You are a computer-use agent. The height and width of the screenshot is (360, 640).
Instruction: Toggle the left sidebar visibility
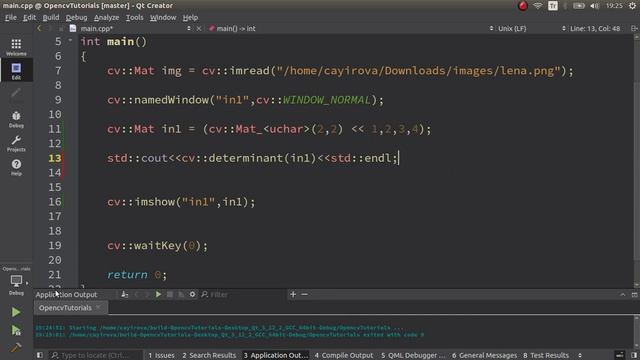tap(40, 355)
